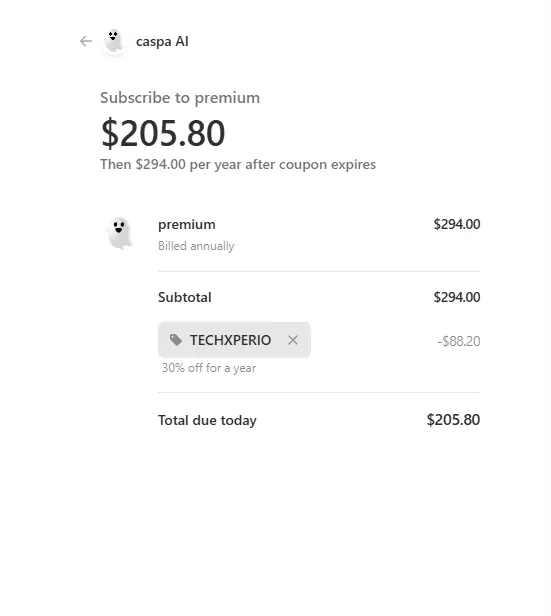The image size is (551, 616).
Task: Select the TECHXPERIO coupon code text
Action: 231,340
